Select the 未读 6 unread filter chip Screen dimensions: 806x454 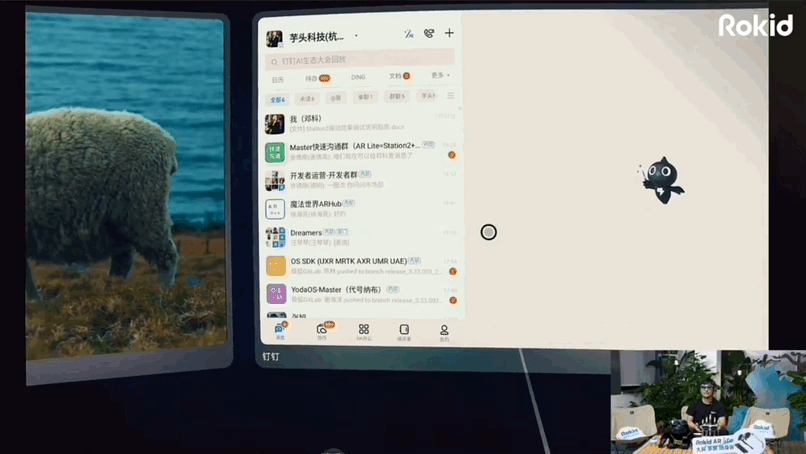(307, 98)
